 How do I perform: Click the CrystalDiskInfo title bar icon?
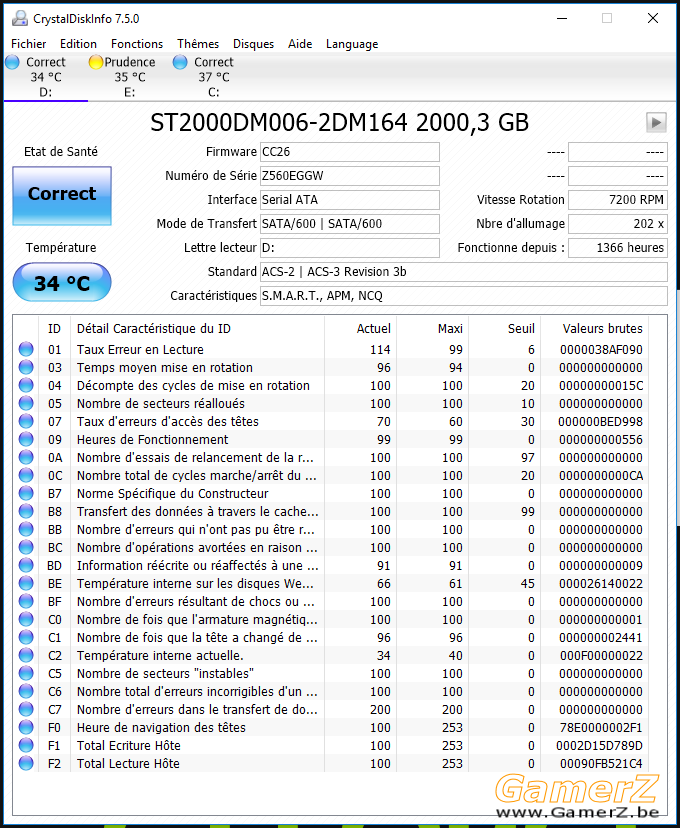tap(20, 18)
